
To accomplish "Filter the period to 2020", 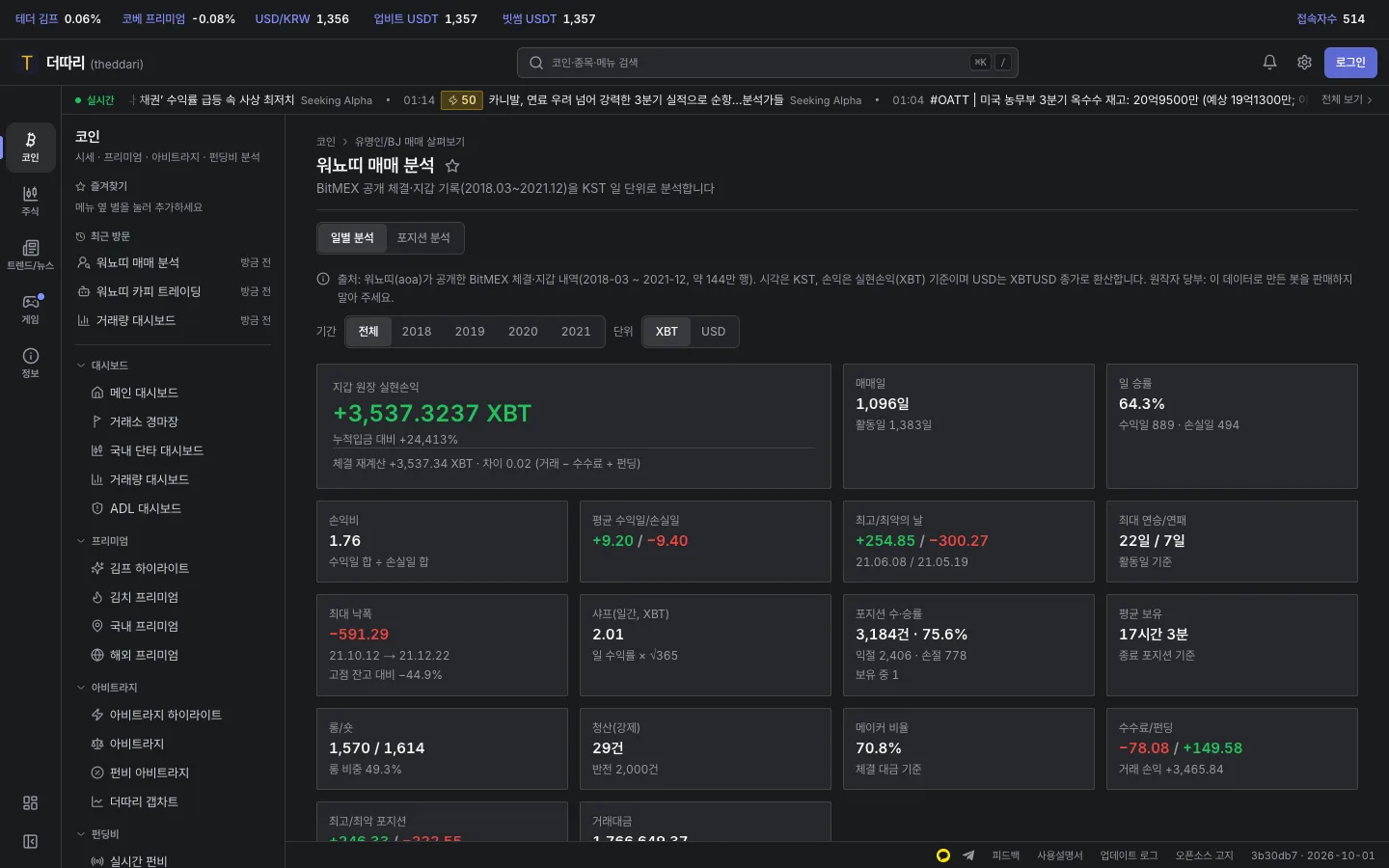I will pyautogui.click(x=523, y=332).
